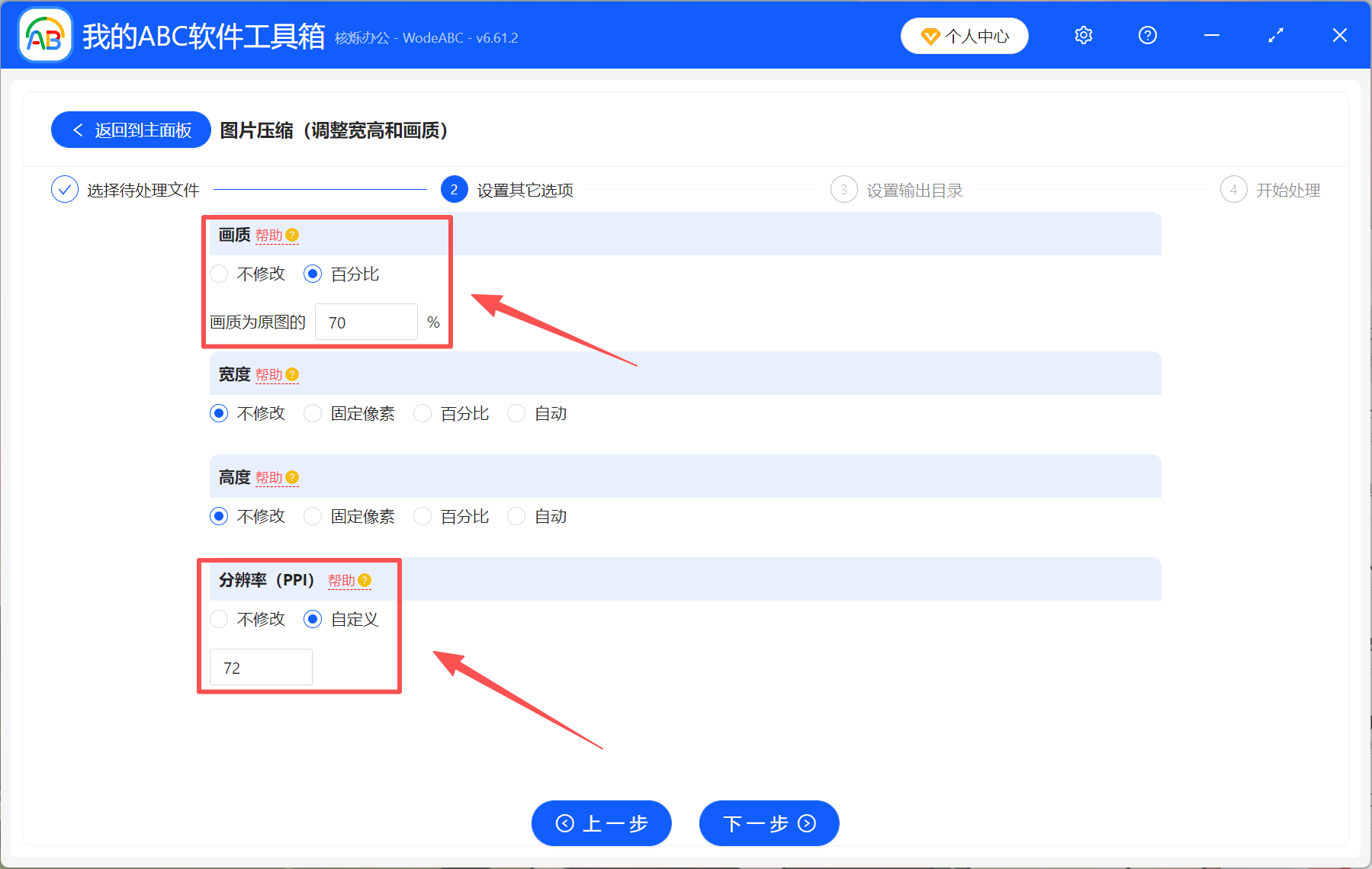Click the yellow help icon next to 宽度
This screenshot has width=1372, height=869.
[292, 374]
